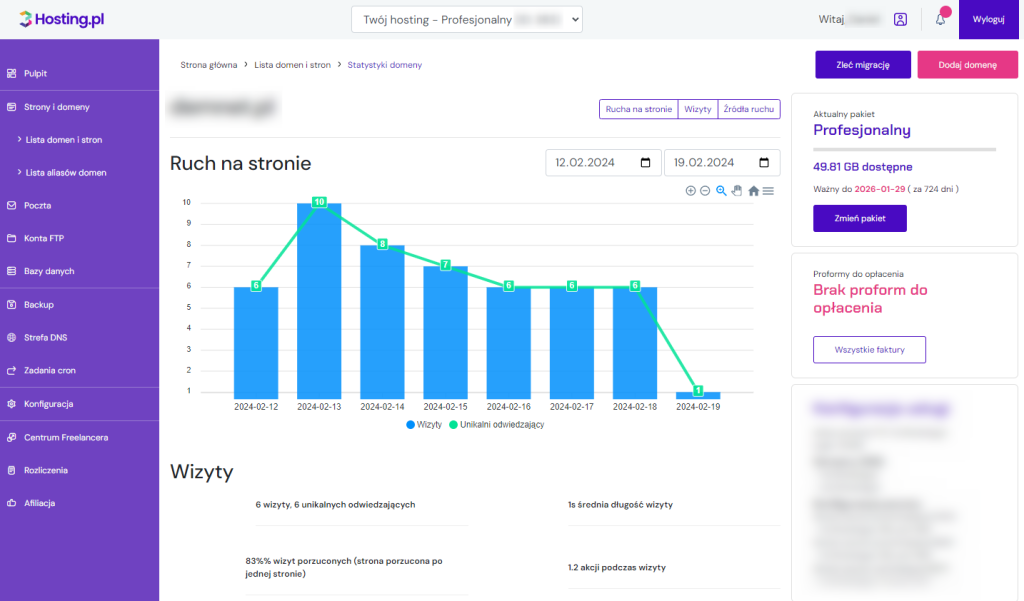Screen dimensions: 1024x601
Task: Click the chart zoom-out minus icon
Action: pos(705,191)
